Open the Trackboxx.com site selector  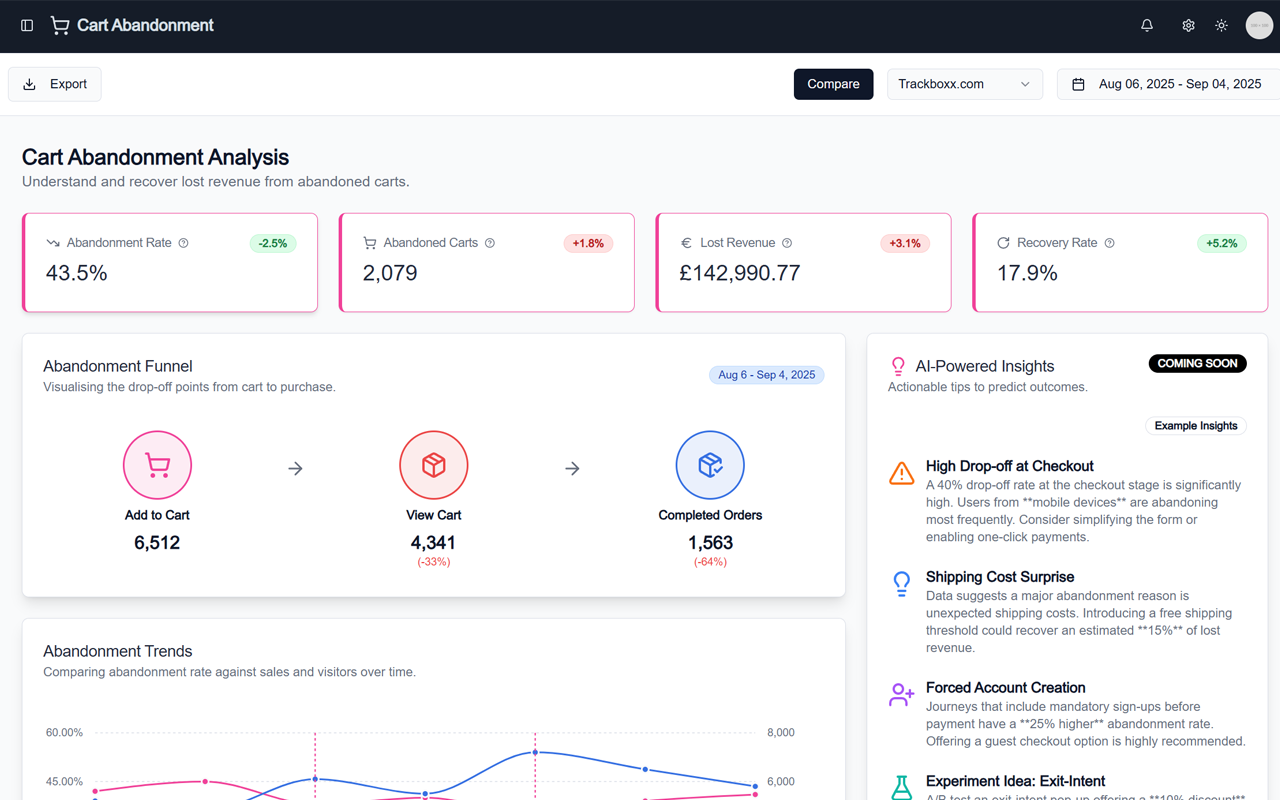(964, 84)
